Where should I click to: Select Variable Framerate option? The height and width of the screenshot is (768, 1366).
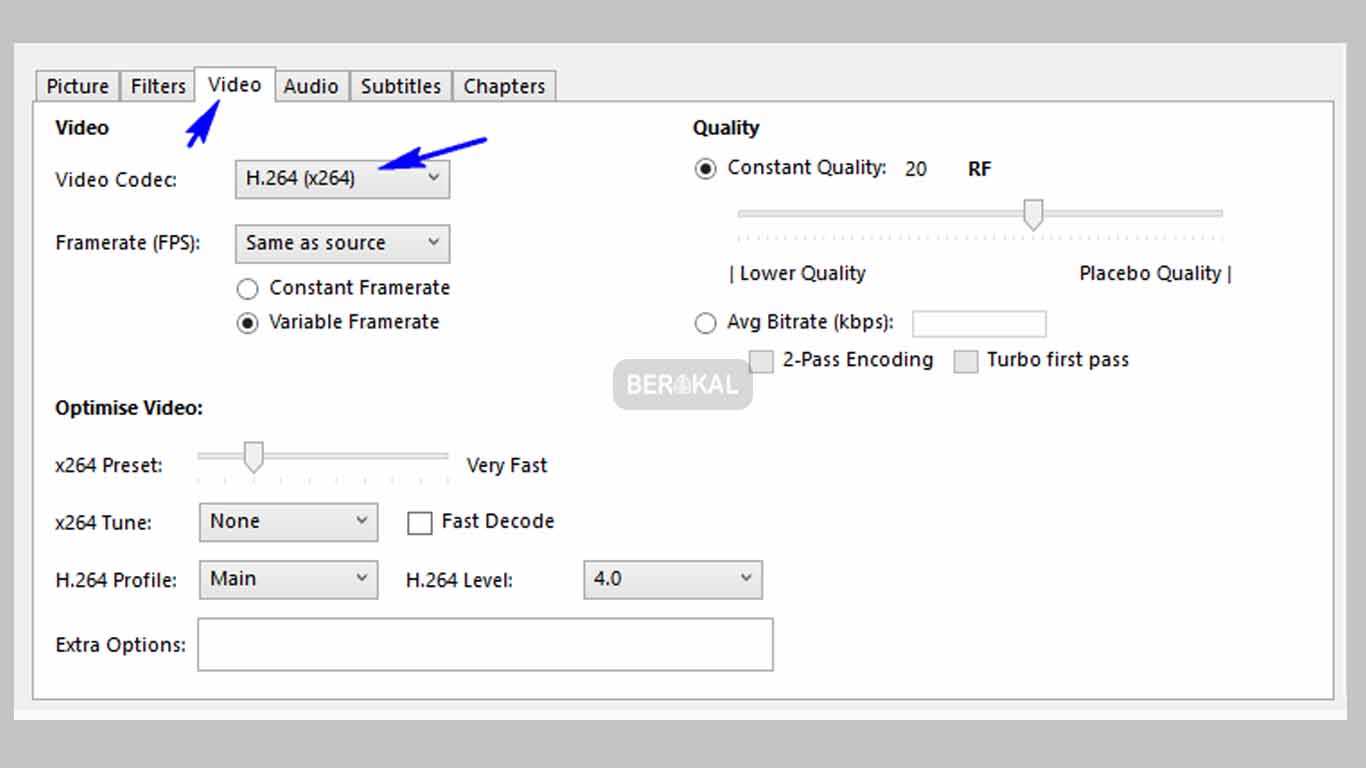247,322
